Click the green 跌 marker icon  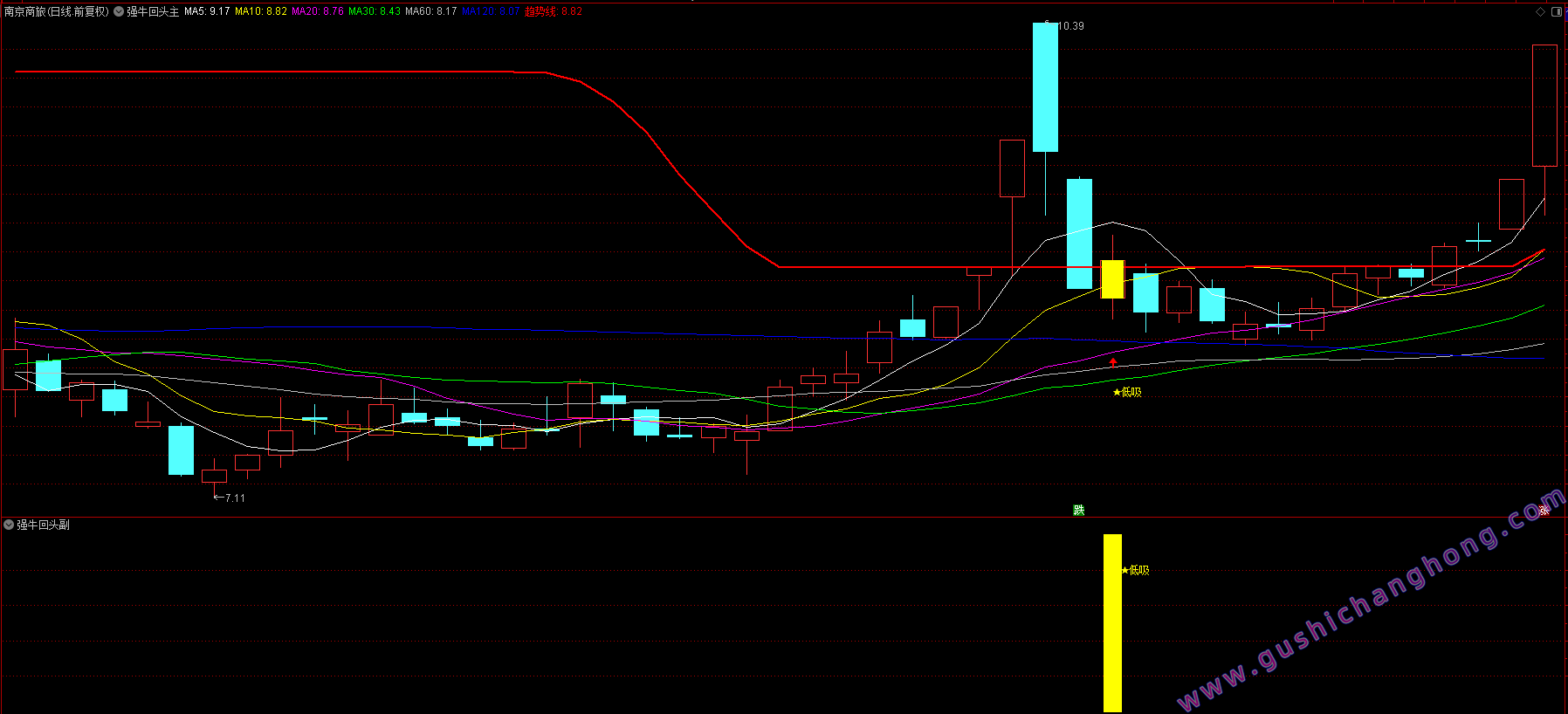coord(1079,510)
